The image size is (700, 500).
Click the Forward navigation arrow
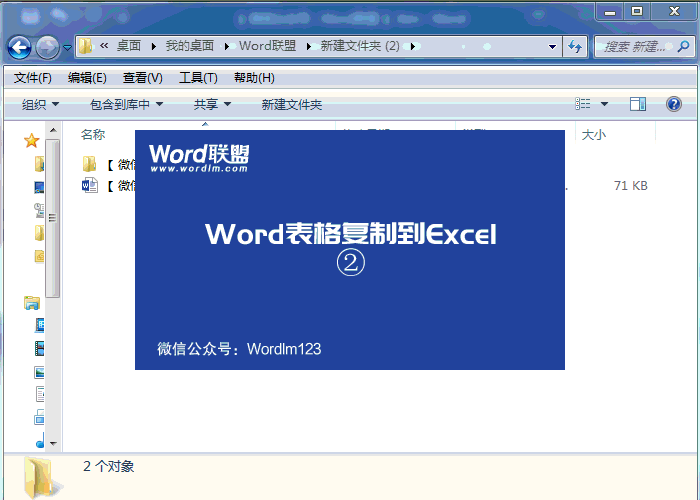click(47, 47)
